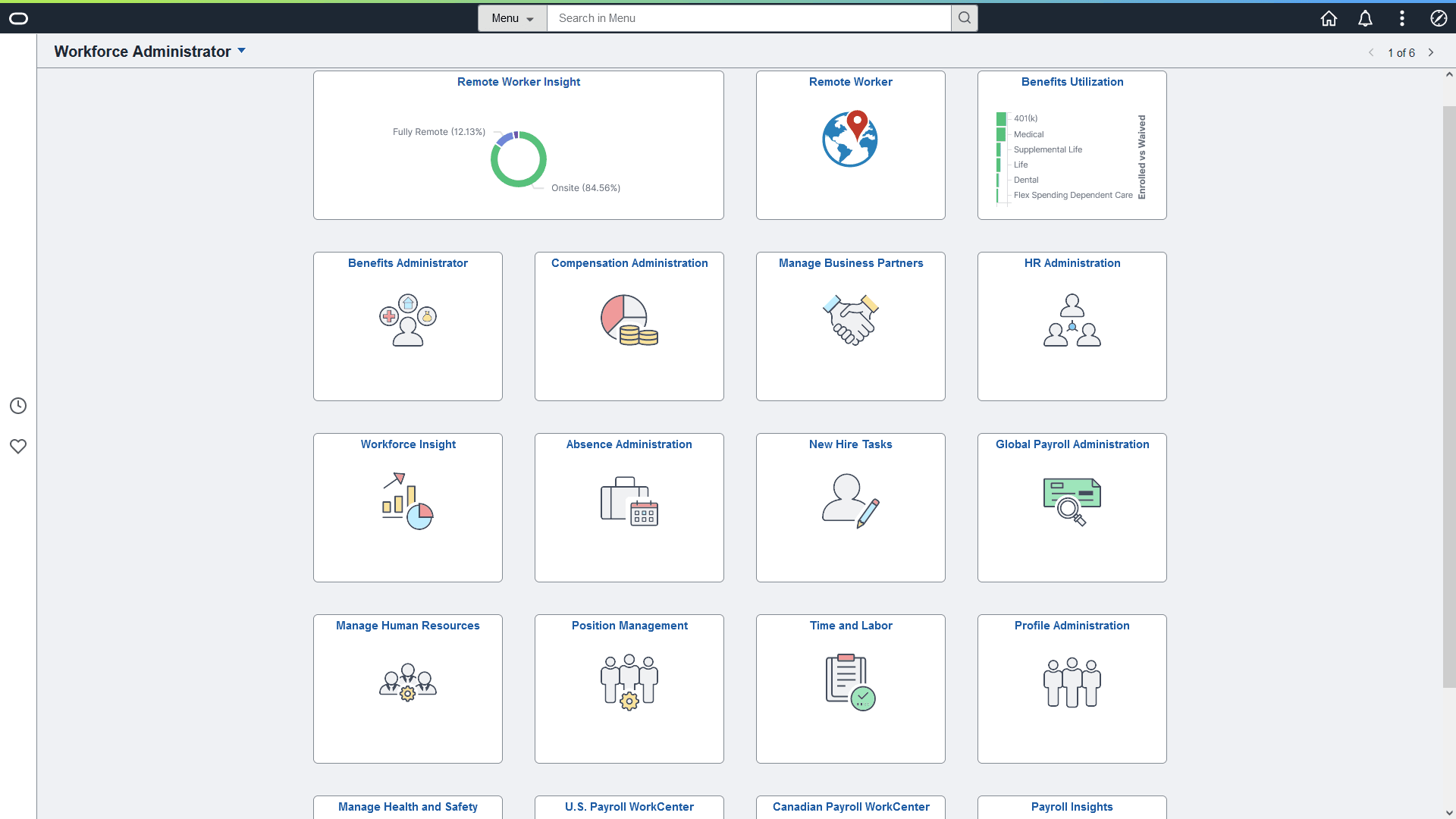Image resolution: width=1456 pixels, height=819 pixels.
Task: Open the Benefits Administrator tile
Action: 407,326
